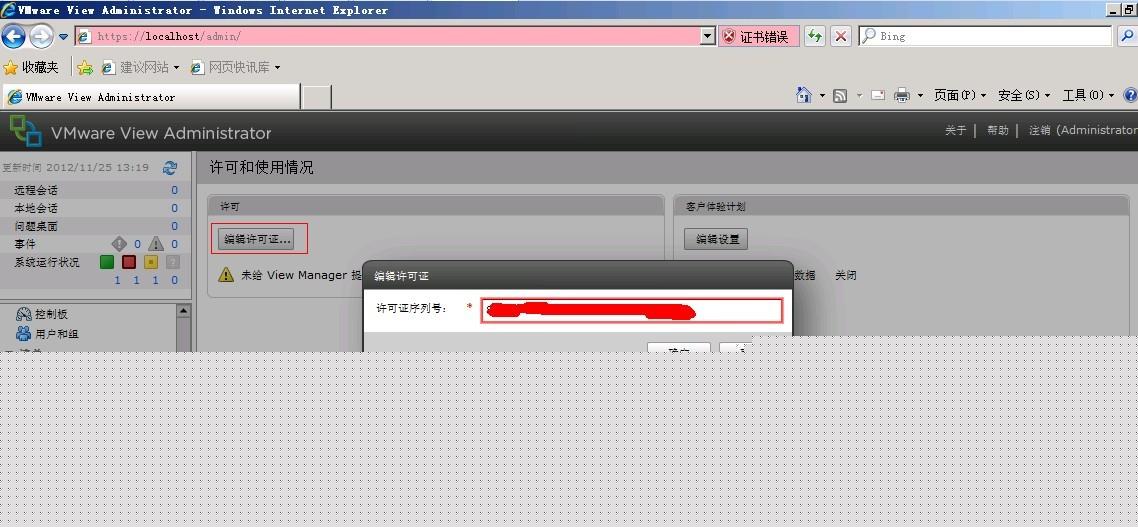Click the browser Forward arrow button
Image resolution: width=1138 pixels, height=527 pixels.
[x=41, y=36]
